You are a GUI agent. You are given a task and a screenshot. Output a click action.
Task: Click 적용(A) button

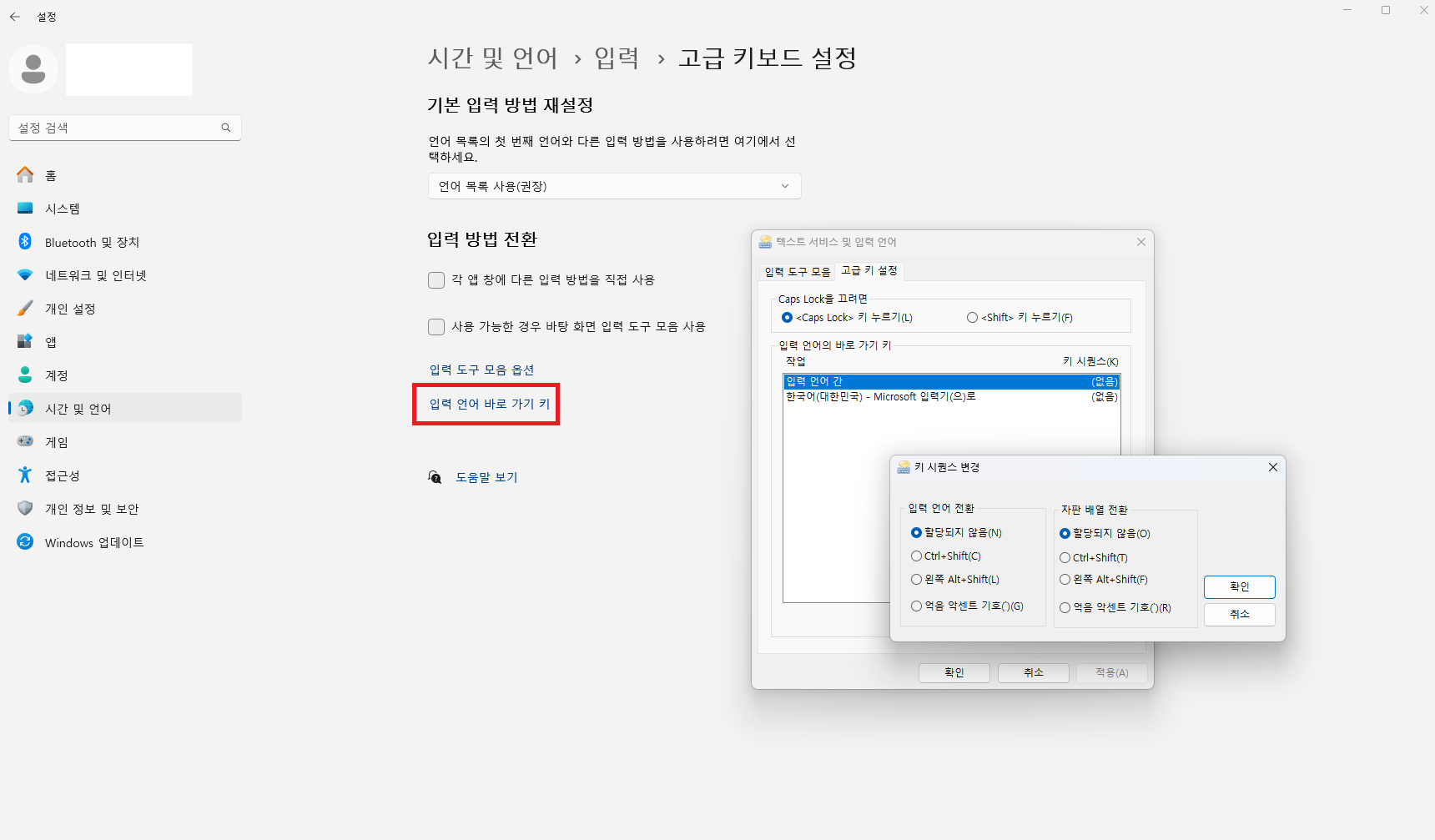[x=1111, y=673]
